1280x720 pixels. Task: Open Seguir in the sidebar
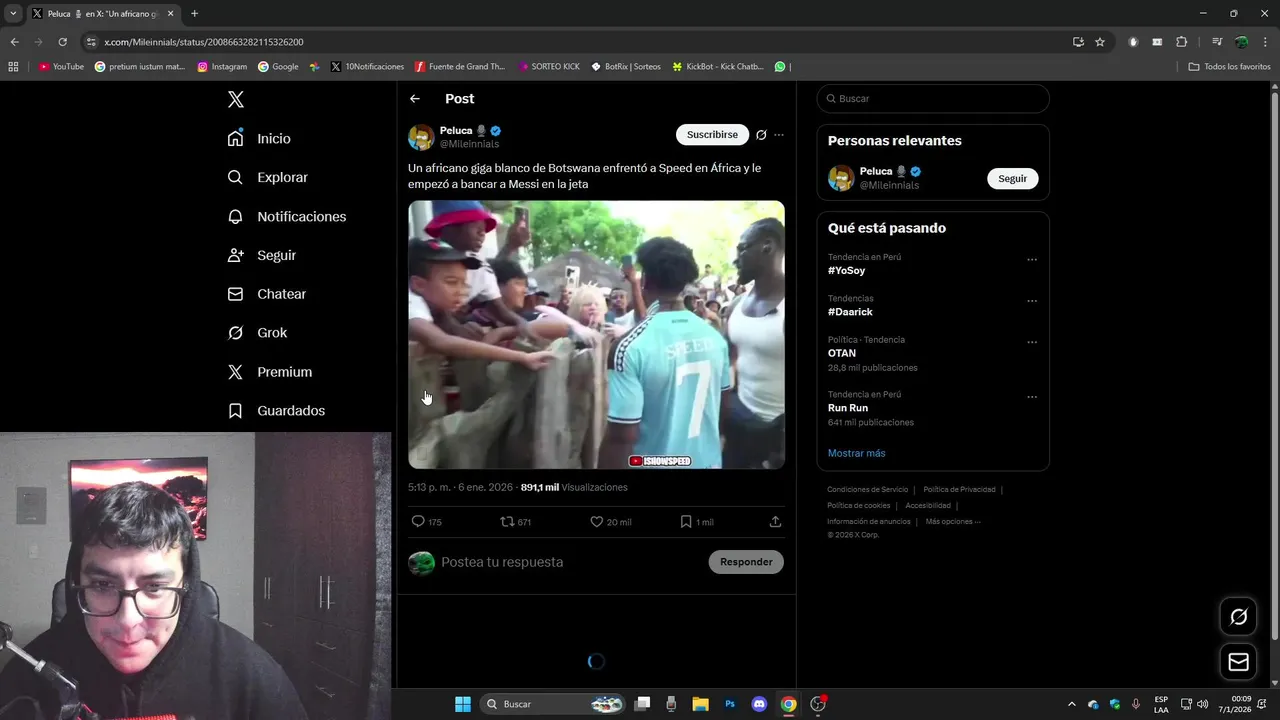pyautogui.click(x=261, y=255)
